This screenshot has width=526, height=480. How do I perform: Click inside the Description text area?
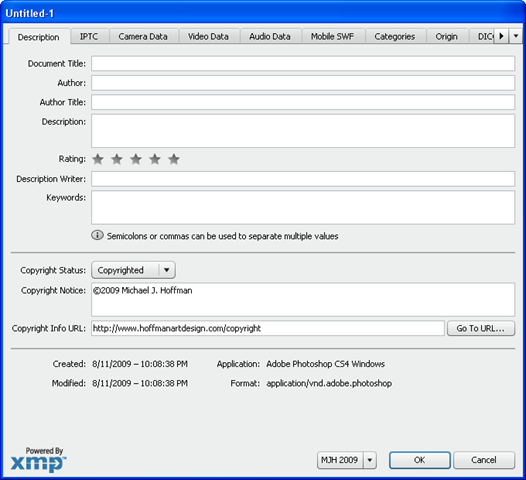coord(303,131)
